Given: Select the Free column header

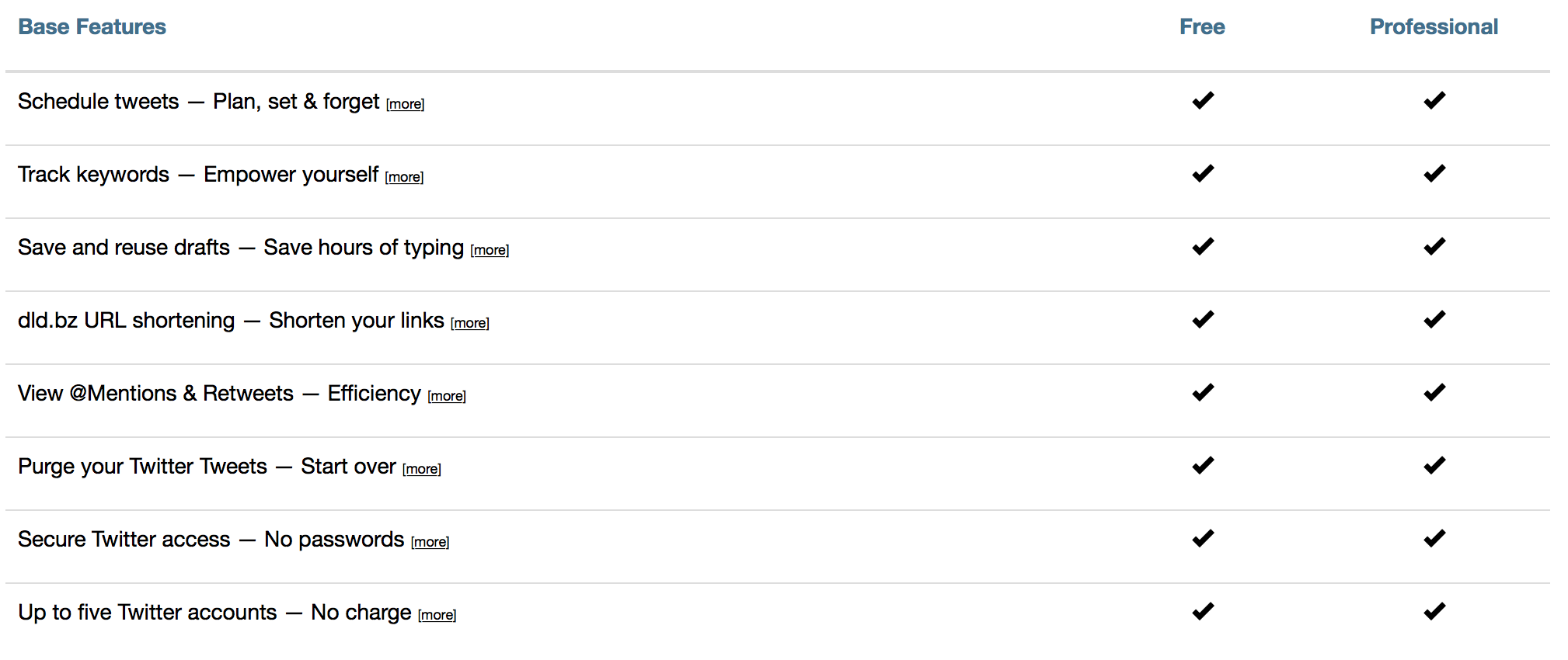Looking at the screenshot, I should point(1203,26).
